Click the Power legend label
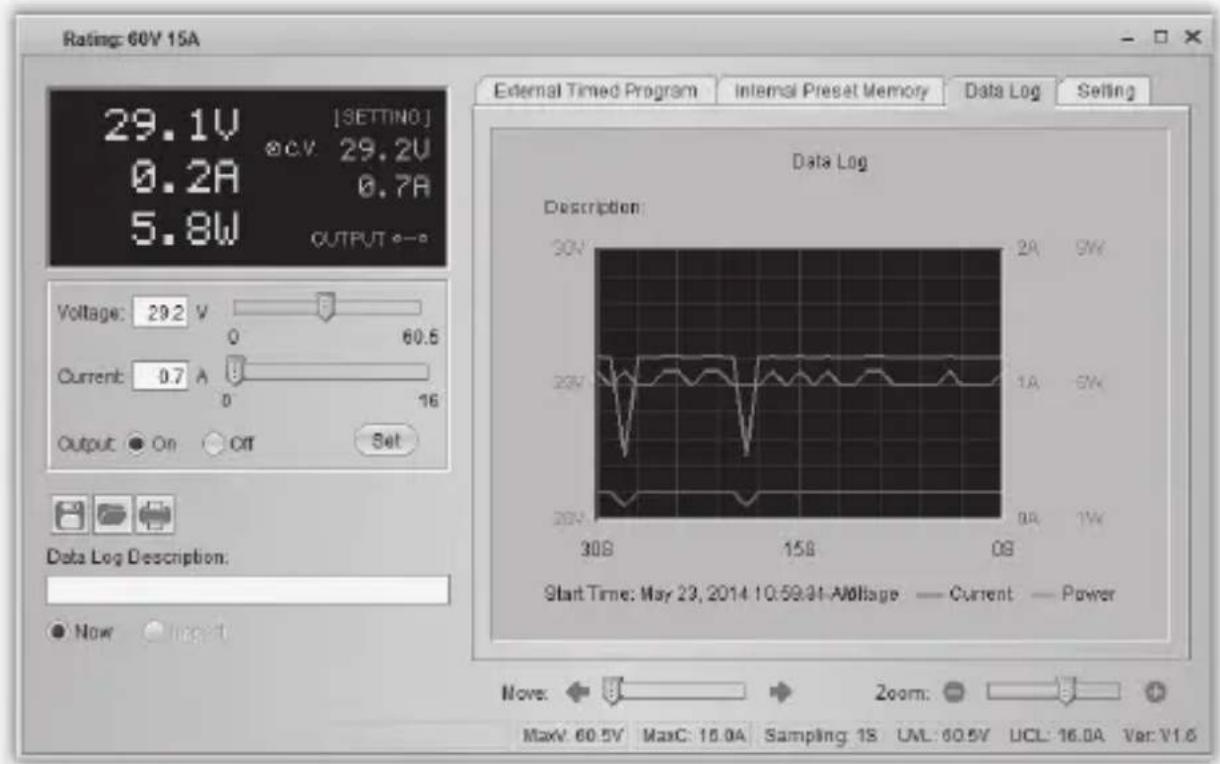Image resolution: width=1220 pixels, height=764 pixels. [x=1090, y=594]
